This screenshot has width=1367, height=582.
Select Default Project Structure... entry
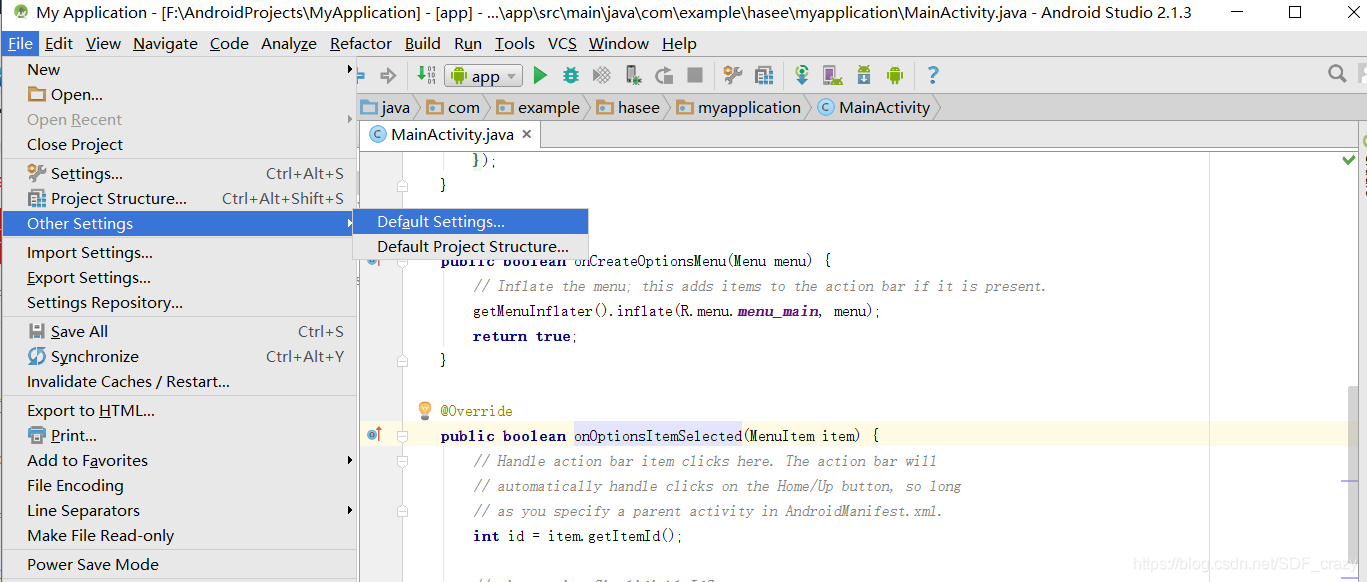tap(471, 246)
